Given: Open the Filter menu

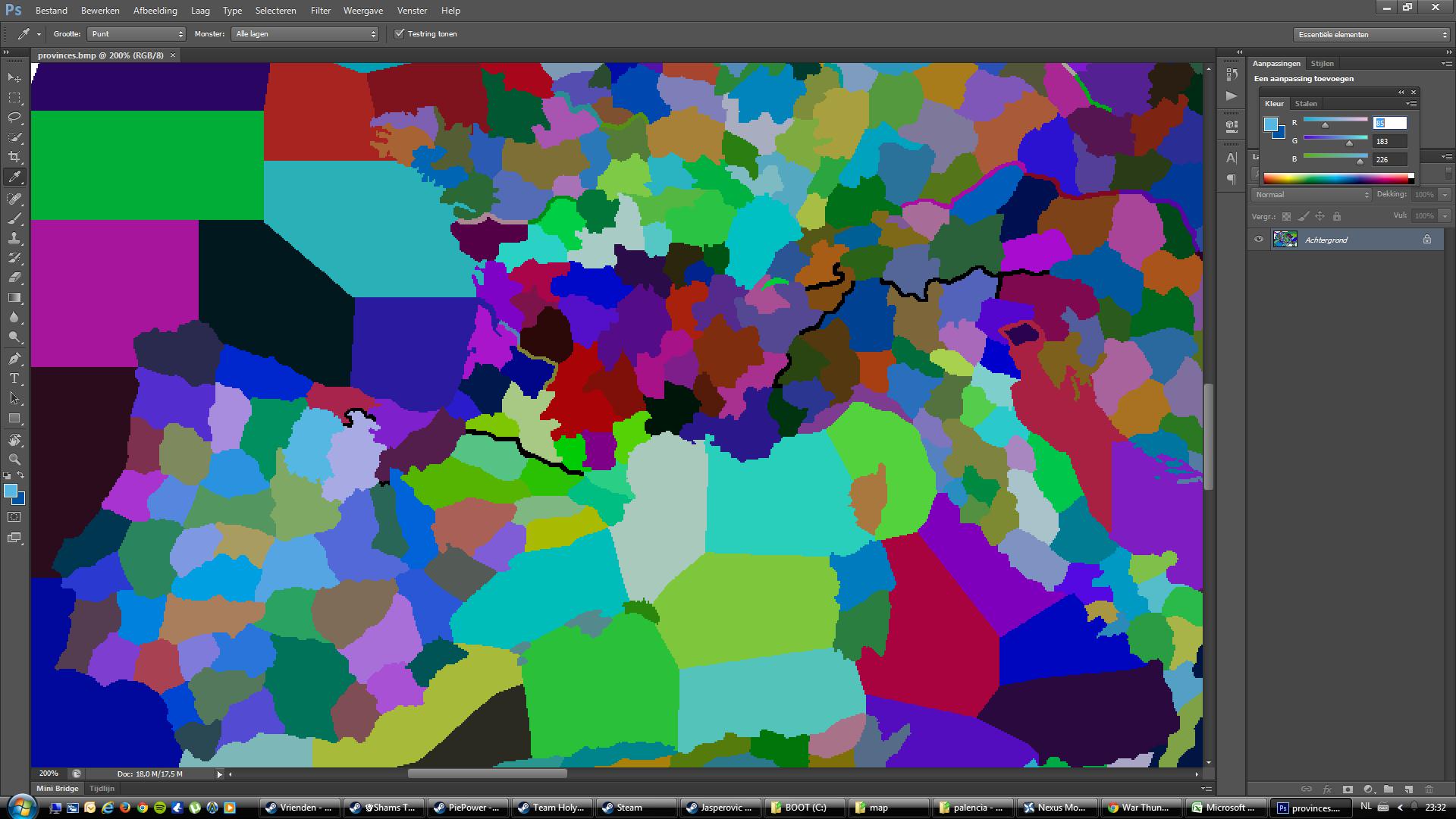Looking at the screenshot, I should click(320, 11).
